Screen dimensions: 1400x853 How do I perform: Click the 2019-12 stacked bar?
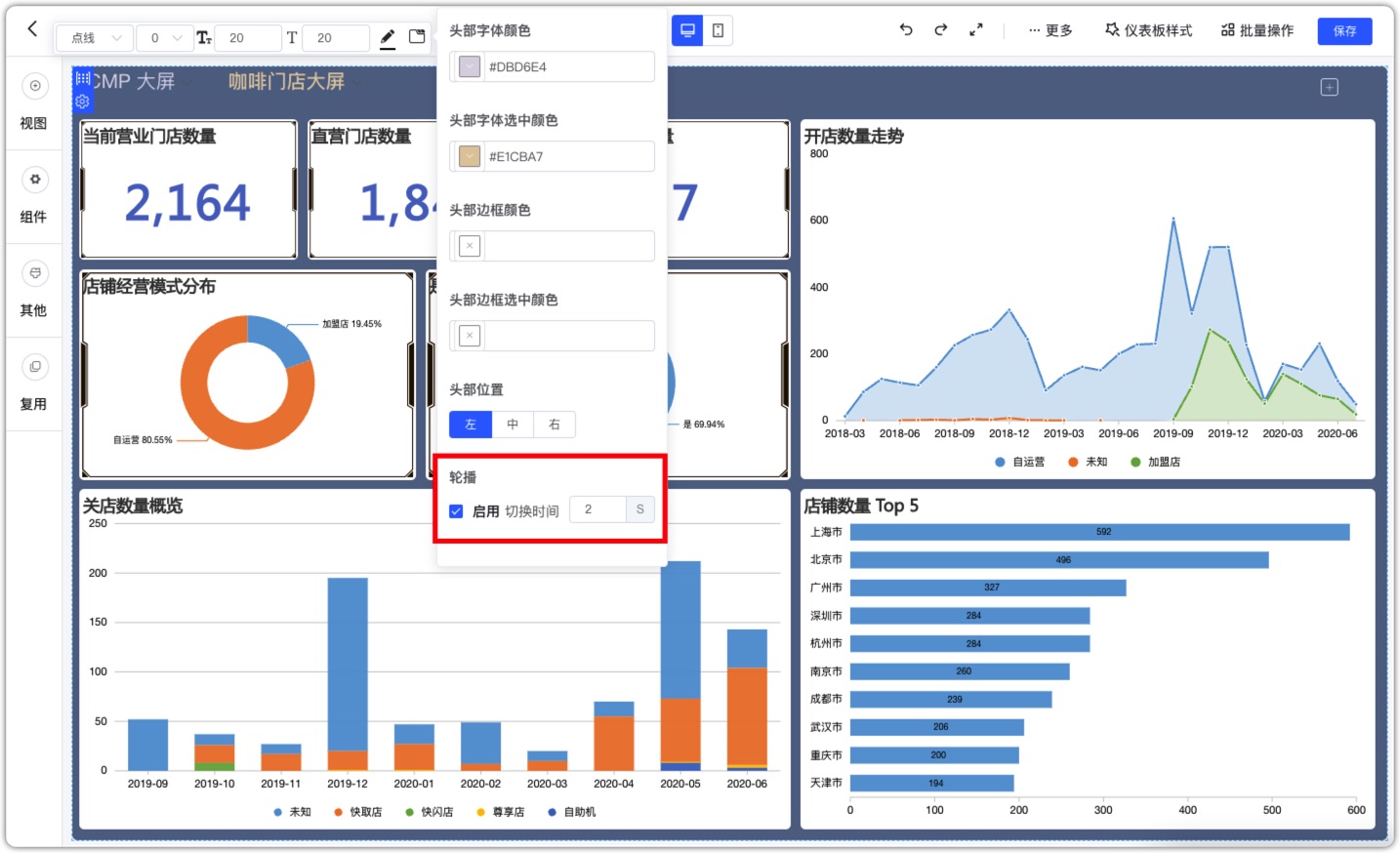[x=348, y=673]
